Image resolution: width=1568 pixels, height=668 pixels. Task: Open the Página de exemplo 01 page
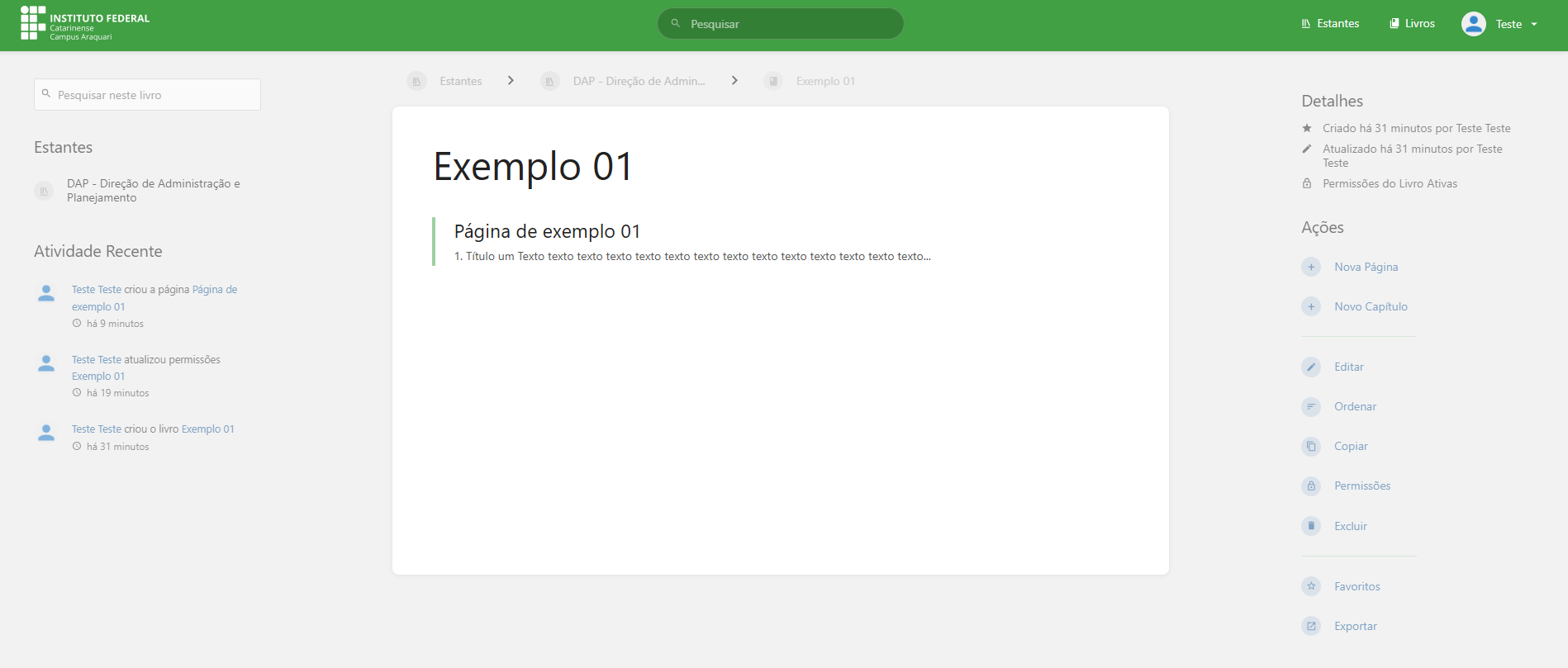point(547,232)
